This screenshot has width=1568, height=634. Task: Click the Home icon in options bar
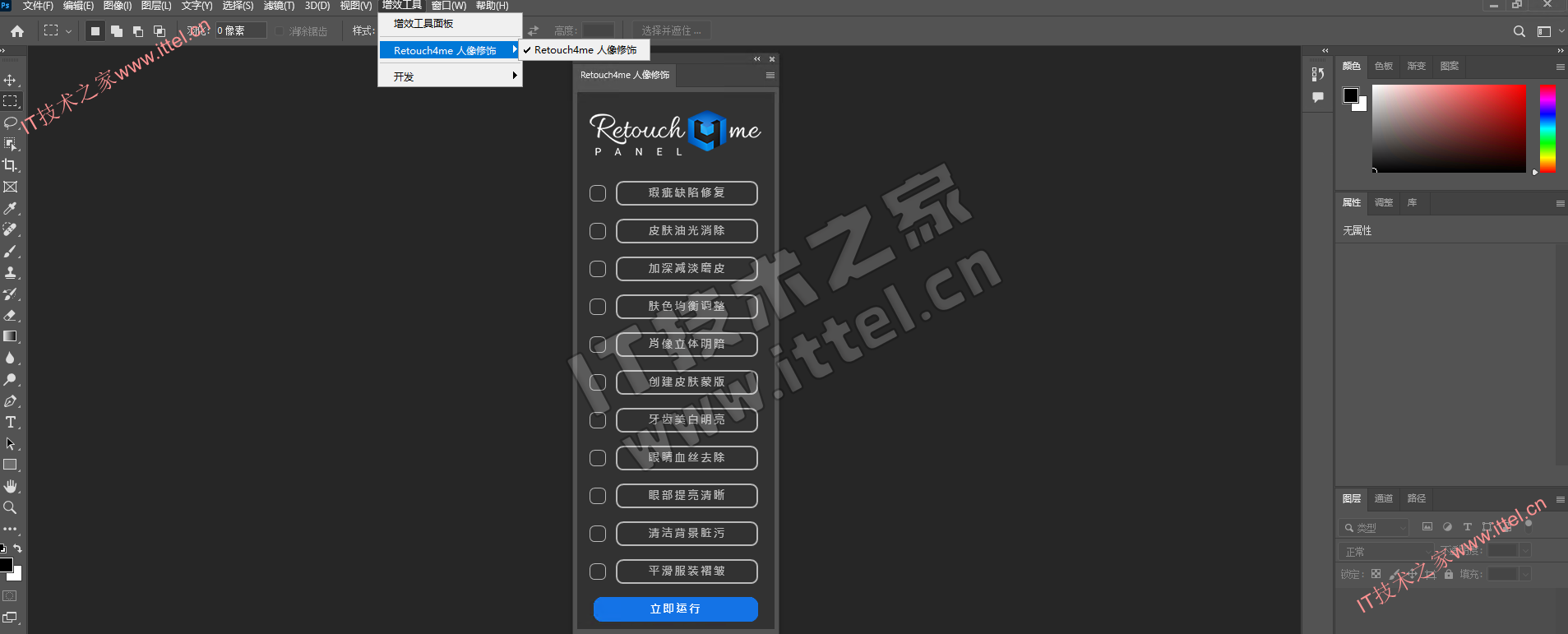[17, 31]
